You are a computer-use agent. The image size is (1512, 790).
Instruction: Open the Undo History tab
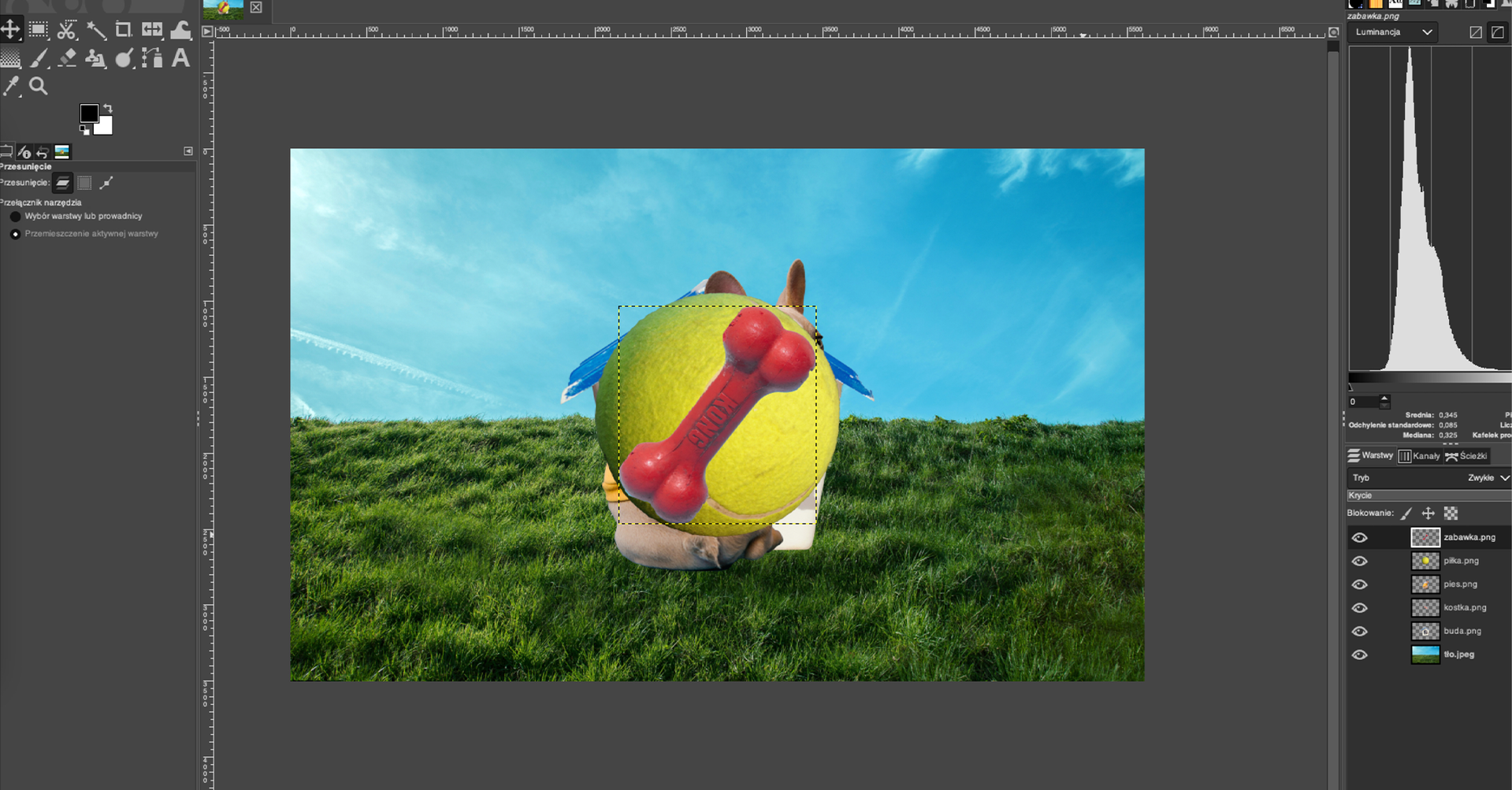point(43,152)
